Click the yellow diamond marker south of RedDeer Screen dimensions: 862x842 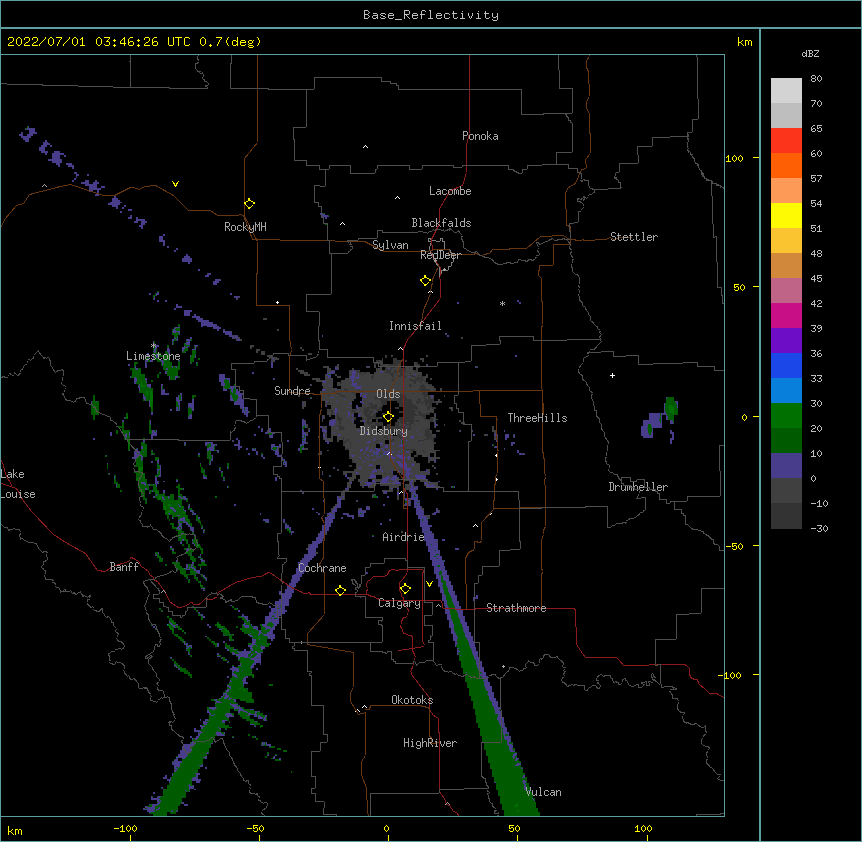(x=425, y=280)
